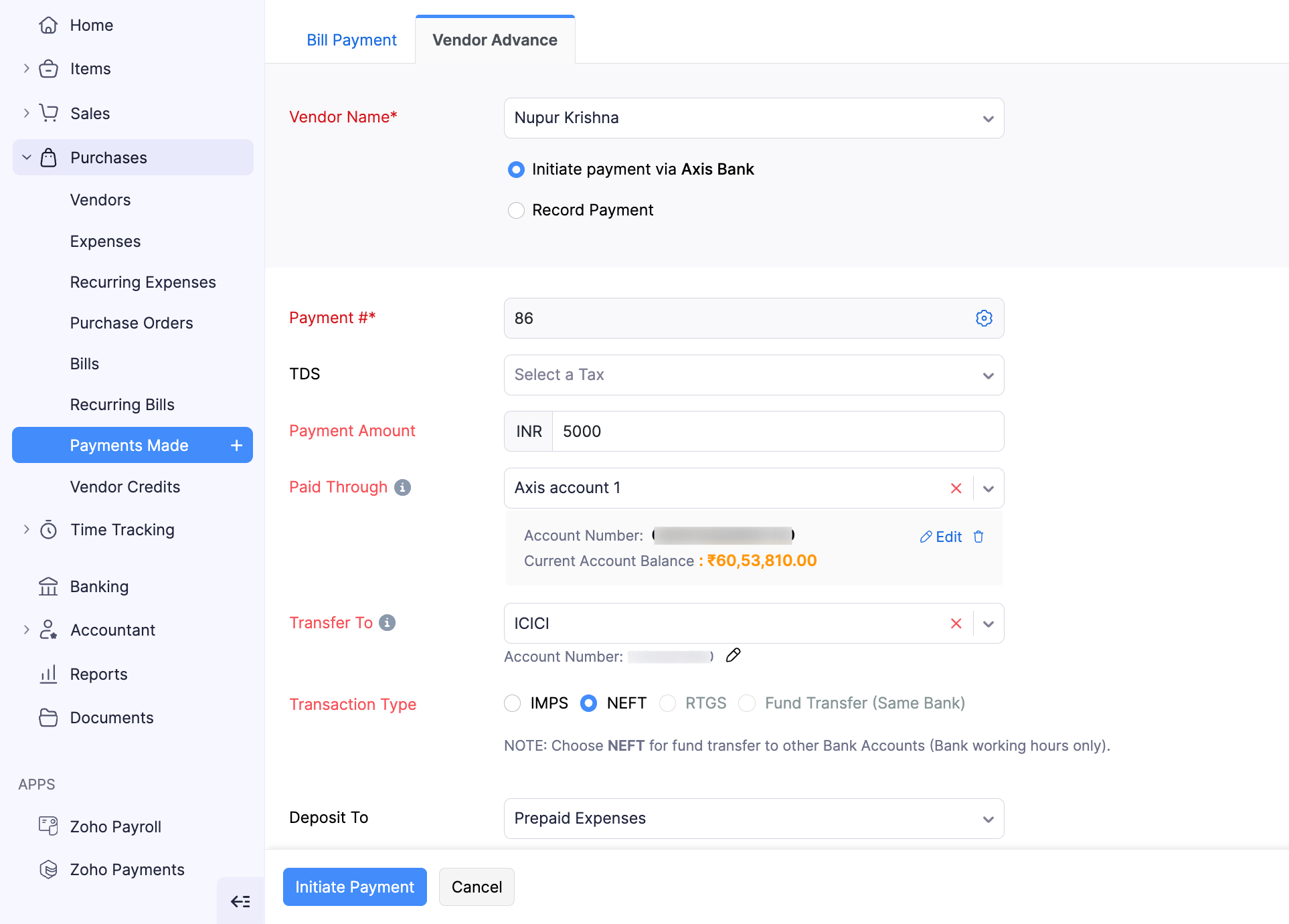Image resolution: width=1289 pixels, height=924 pixels.
Task: Open the TDS tax selection dropdown
Action: pos(989,375)
